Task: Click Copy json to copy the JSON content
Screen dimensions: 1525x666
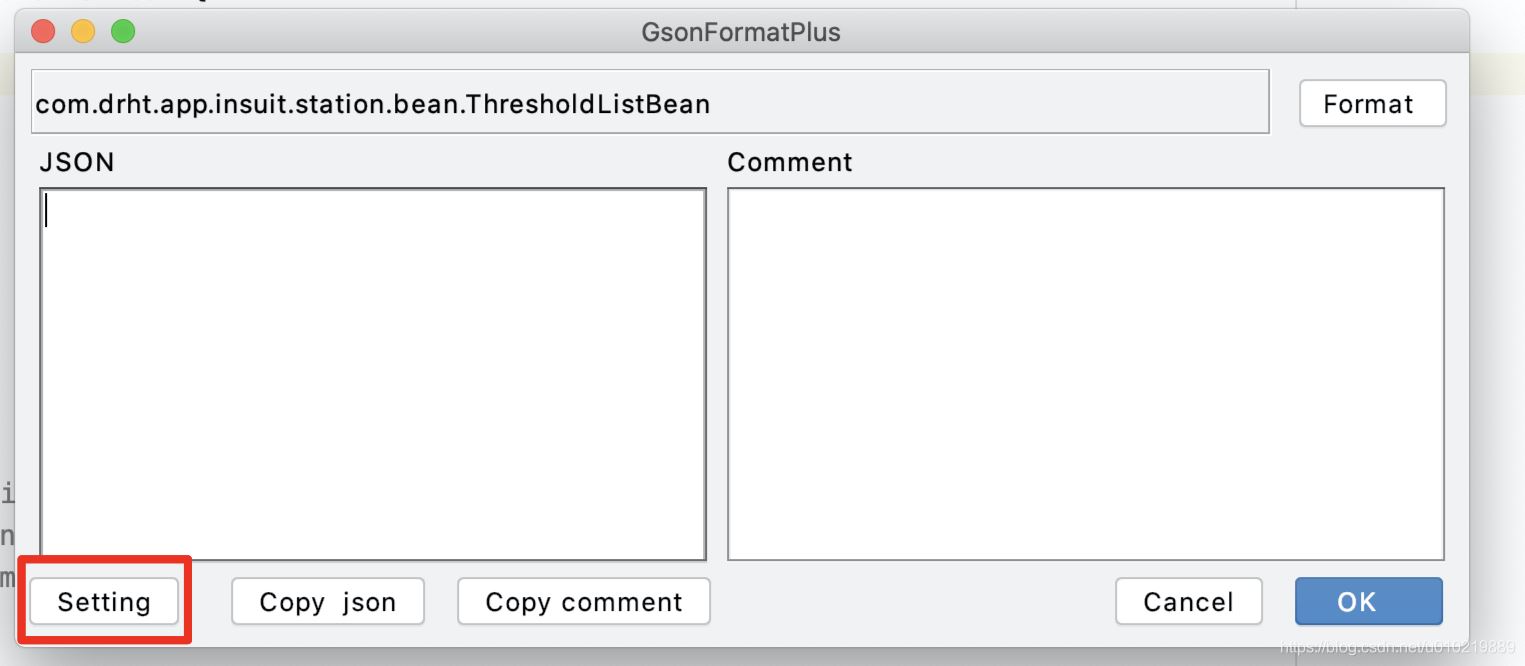Action: (x=327, y=601)
